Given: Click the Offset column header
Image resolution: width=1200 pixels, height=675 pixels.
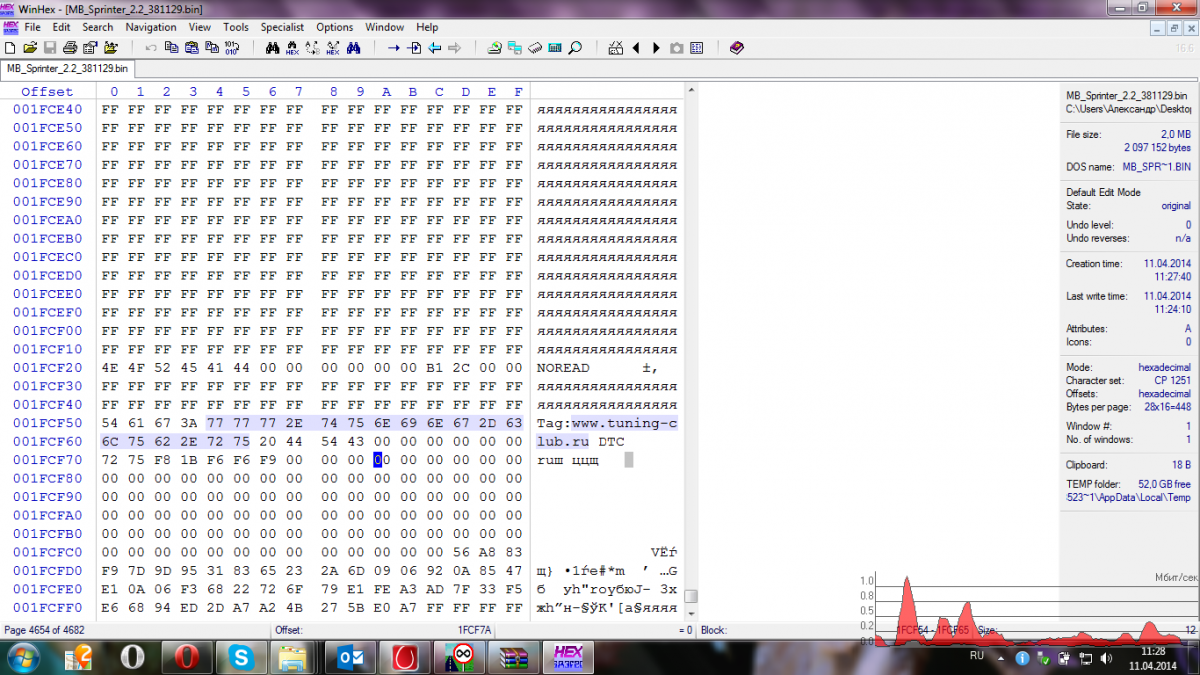Looking at the screenshot, I should (x=48, y=92).
